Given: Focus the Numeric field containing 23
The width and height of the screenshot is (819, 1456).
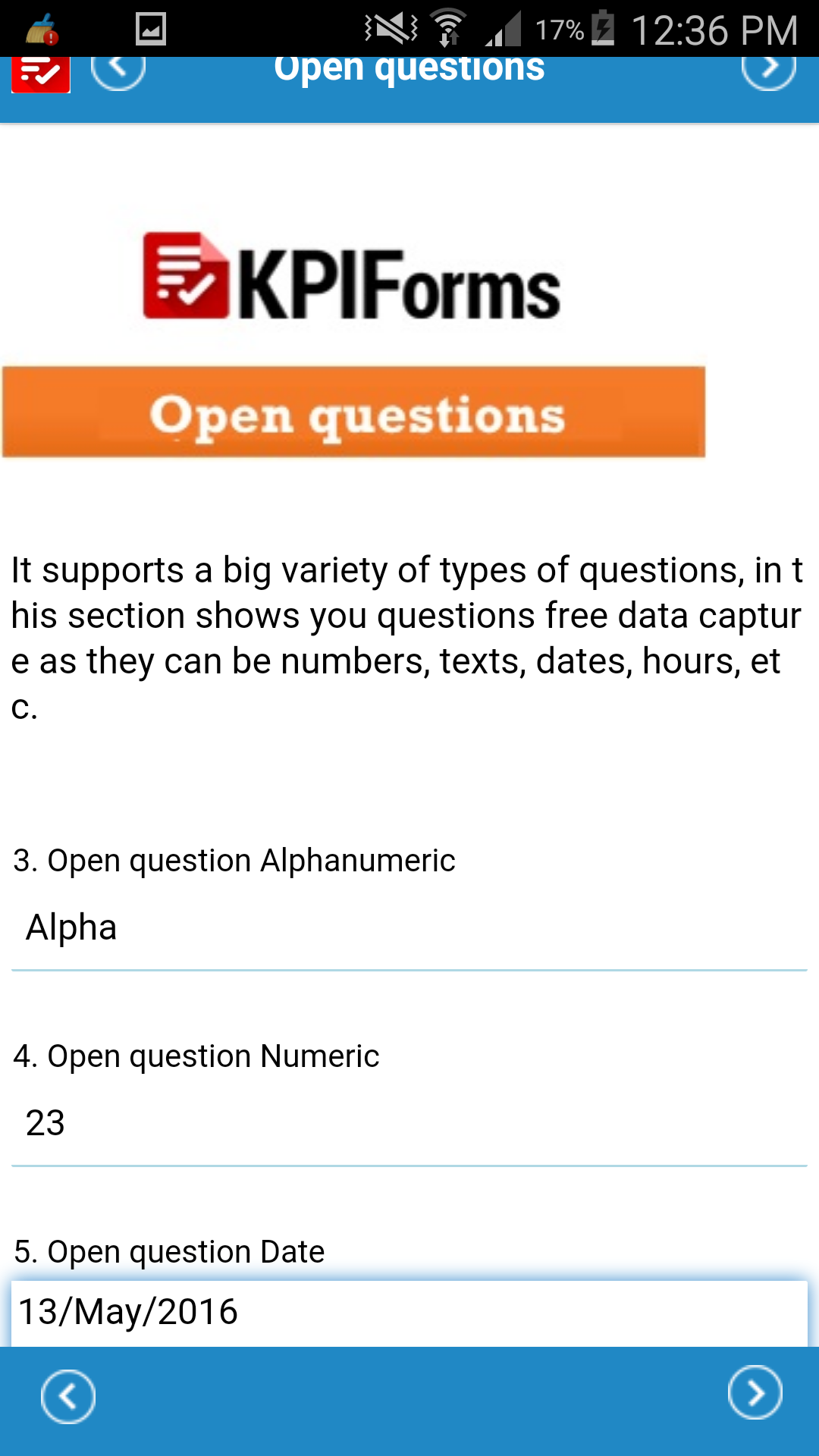Looking at the screenshot, I should coord(409,1124).
